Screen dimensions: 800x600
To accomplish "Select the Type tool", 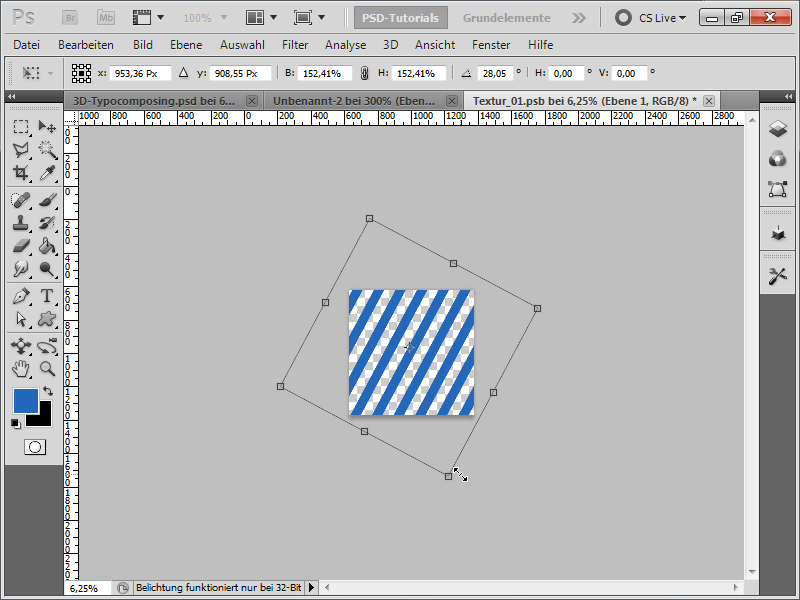I will click(x=47, y=296).
